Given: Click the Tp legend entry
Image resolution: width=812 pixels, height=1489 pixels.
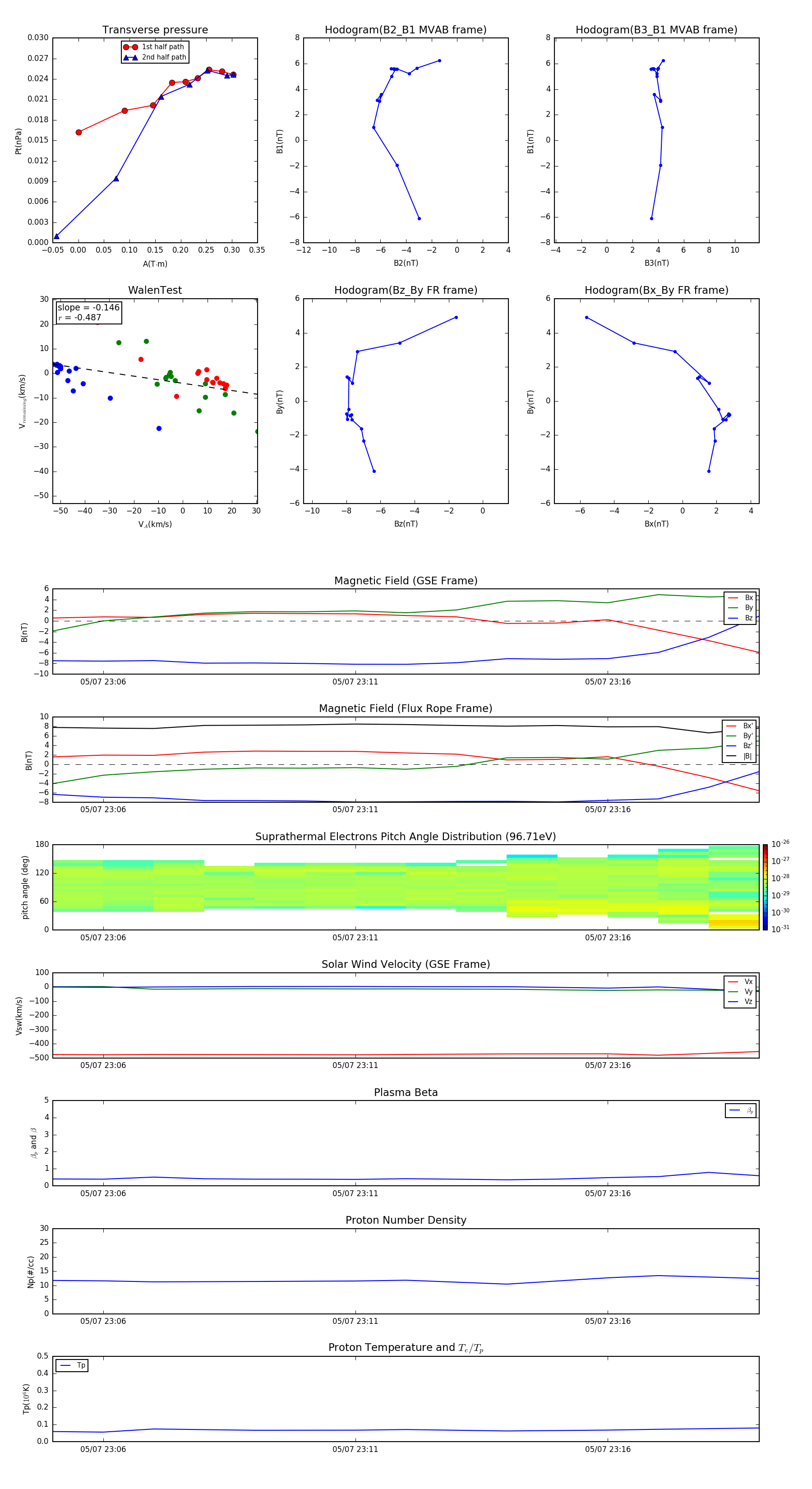Looking at the screenshot, I should pyautogui.click(x=72, y=1365).
